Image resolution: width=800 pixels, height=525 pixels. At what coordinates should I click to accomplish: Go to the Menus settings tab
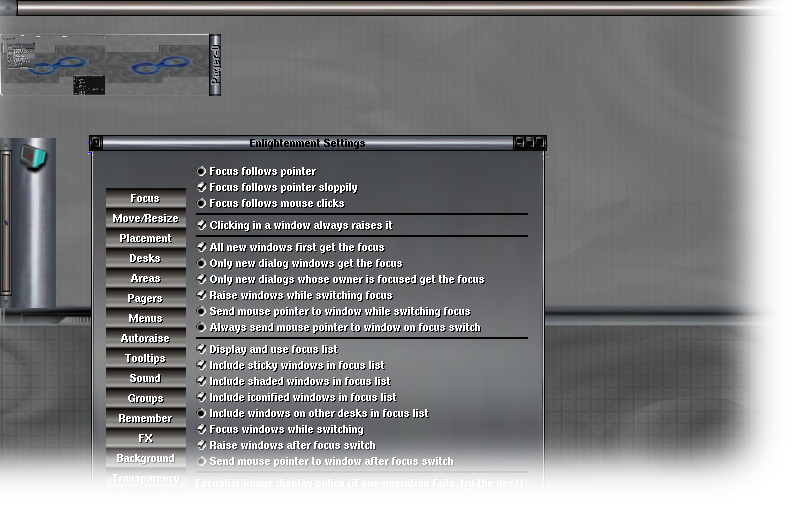tap(145, 318)
